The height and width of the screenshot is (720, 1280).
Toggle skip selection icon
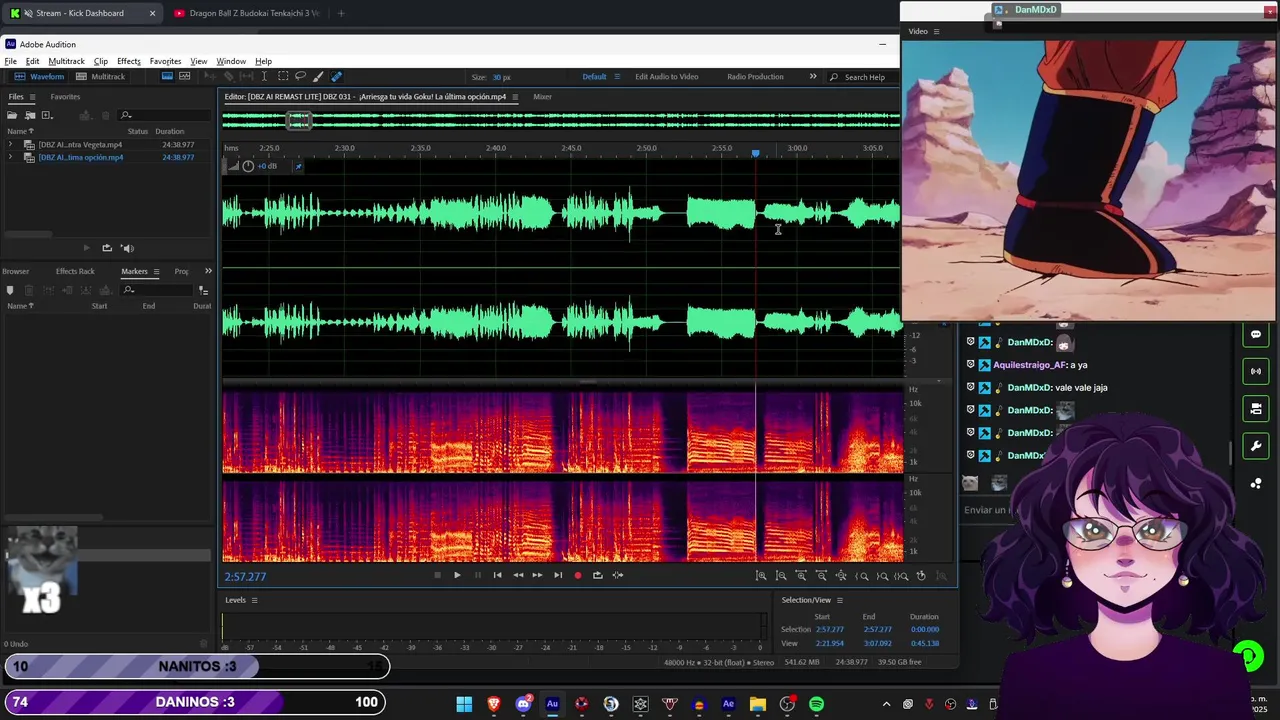pyautogui.click(x=617, y=575)
